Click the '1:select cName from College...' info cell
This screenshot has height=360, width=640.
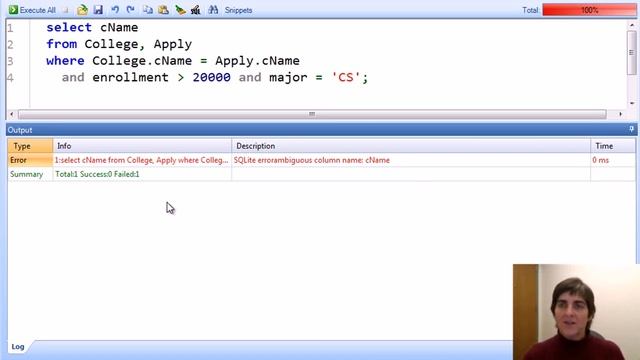(142, 160)
